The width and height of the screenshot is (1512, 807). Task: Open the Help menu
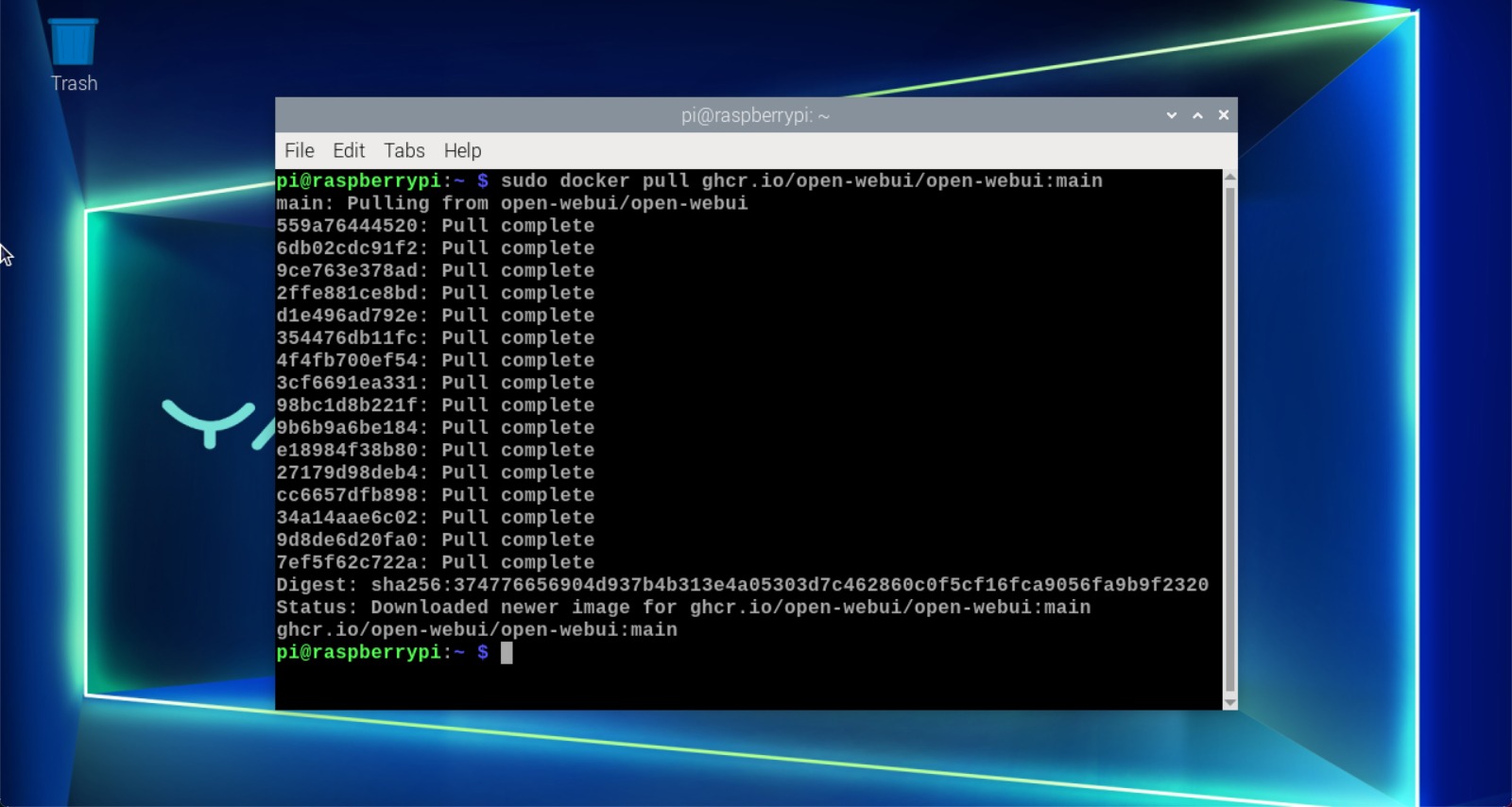[463, 150]
